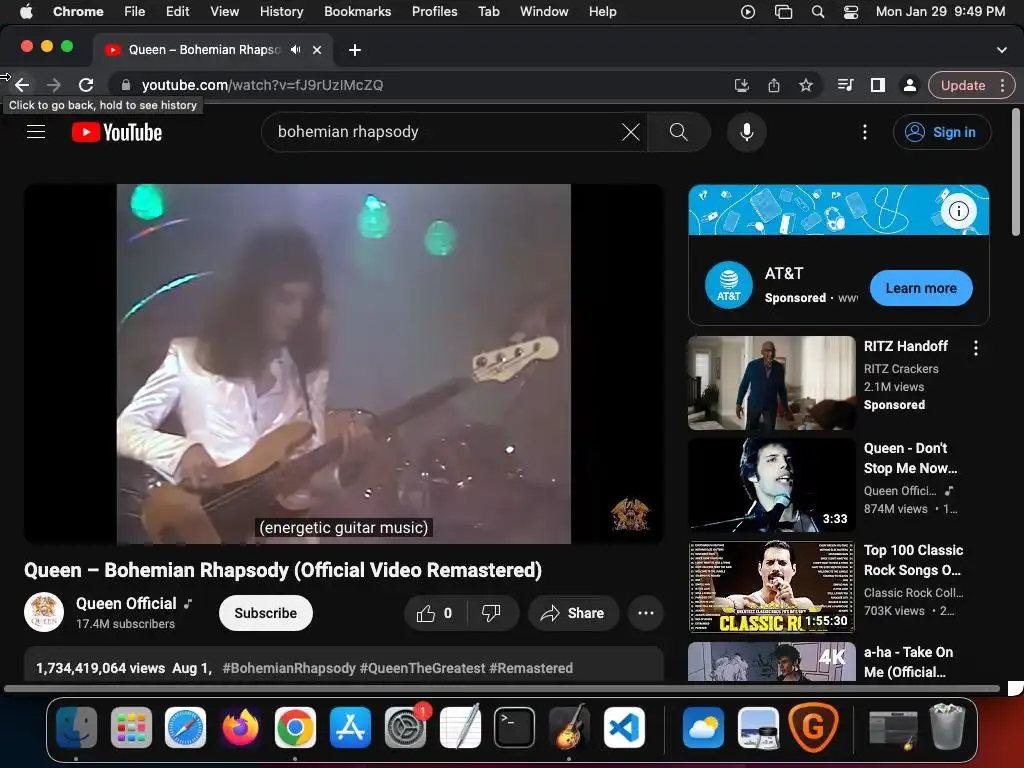Open the History menu
1024x768 pixels.
281,11
